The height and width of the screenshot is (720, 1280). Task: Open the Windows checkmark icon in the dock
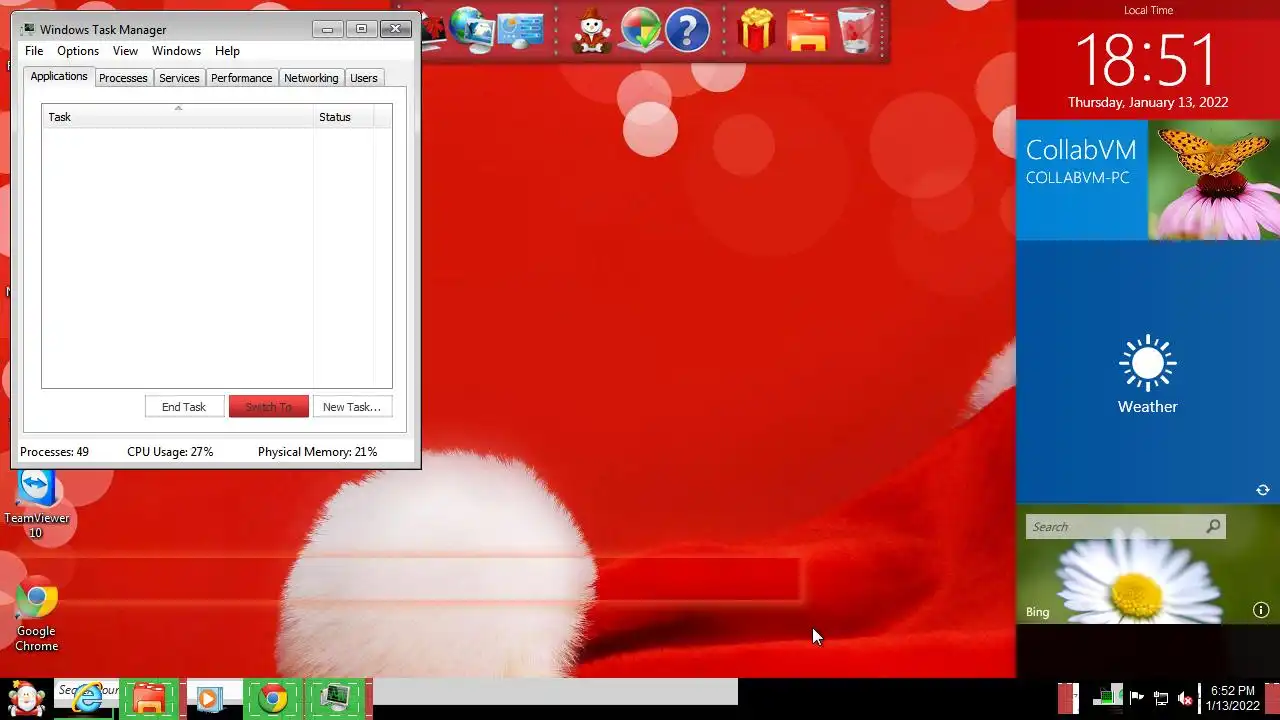(640, 30)
